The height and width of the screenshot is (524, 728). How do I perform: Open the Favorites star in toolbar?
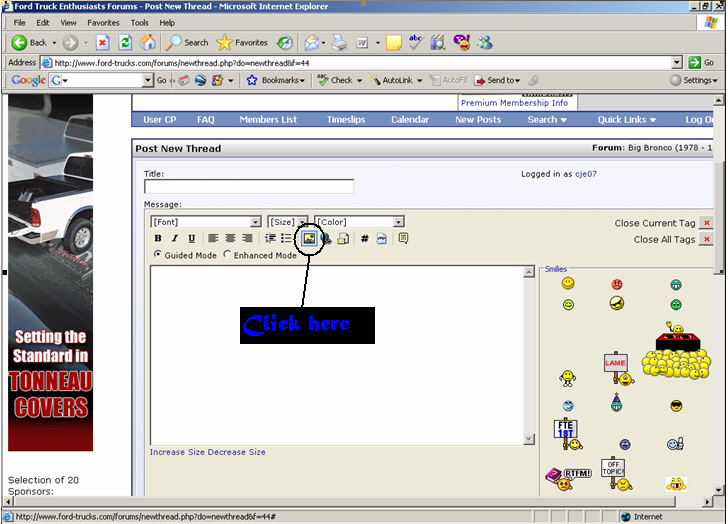click(242, 43)
